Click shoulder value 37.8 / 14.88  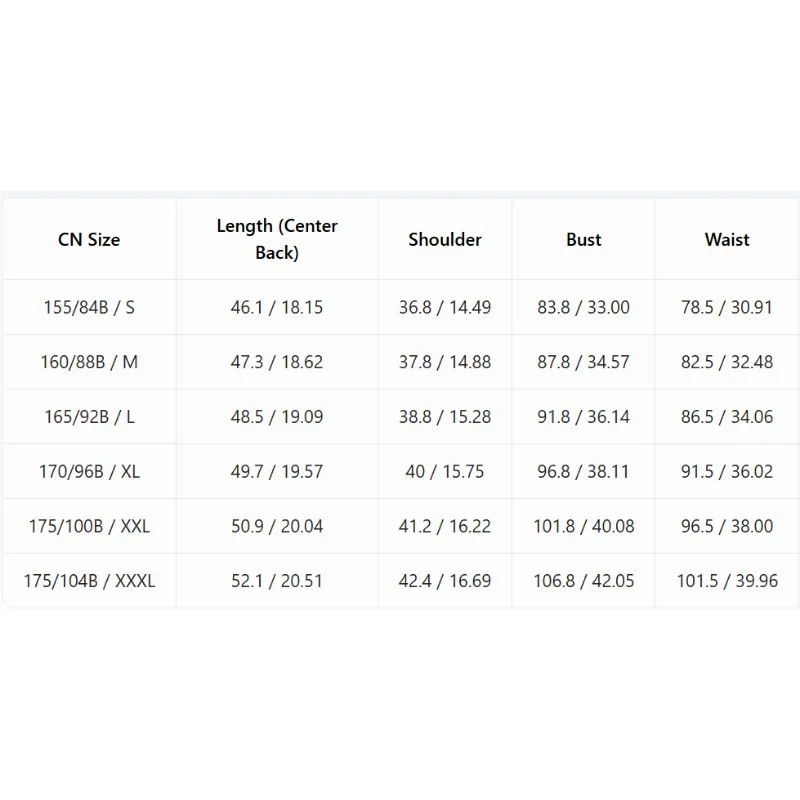tap(444, 362)
